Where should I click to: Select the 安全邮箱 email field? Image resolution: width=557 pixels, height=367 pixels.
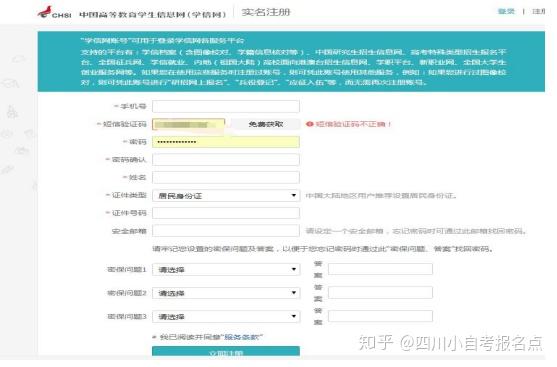point(226,231)
